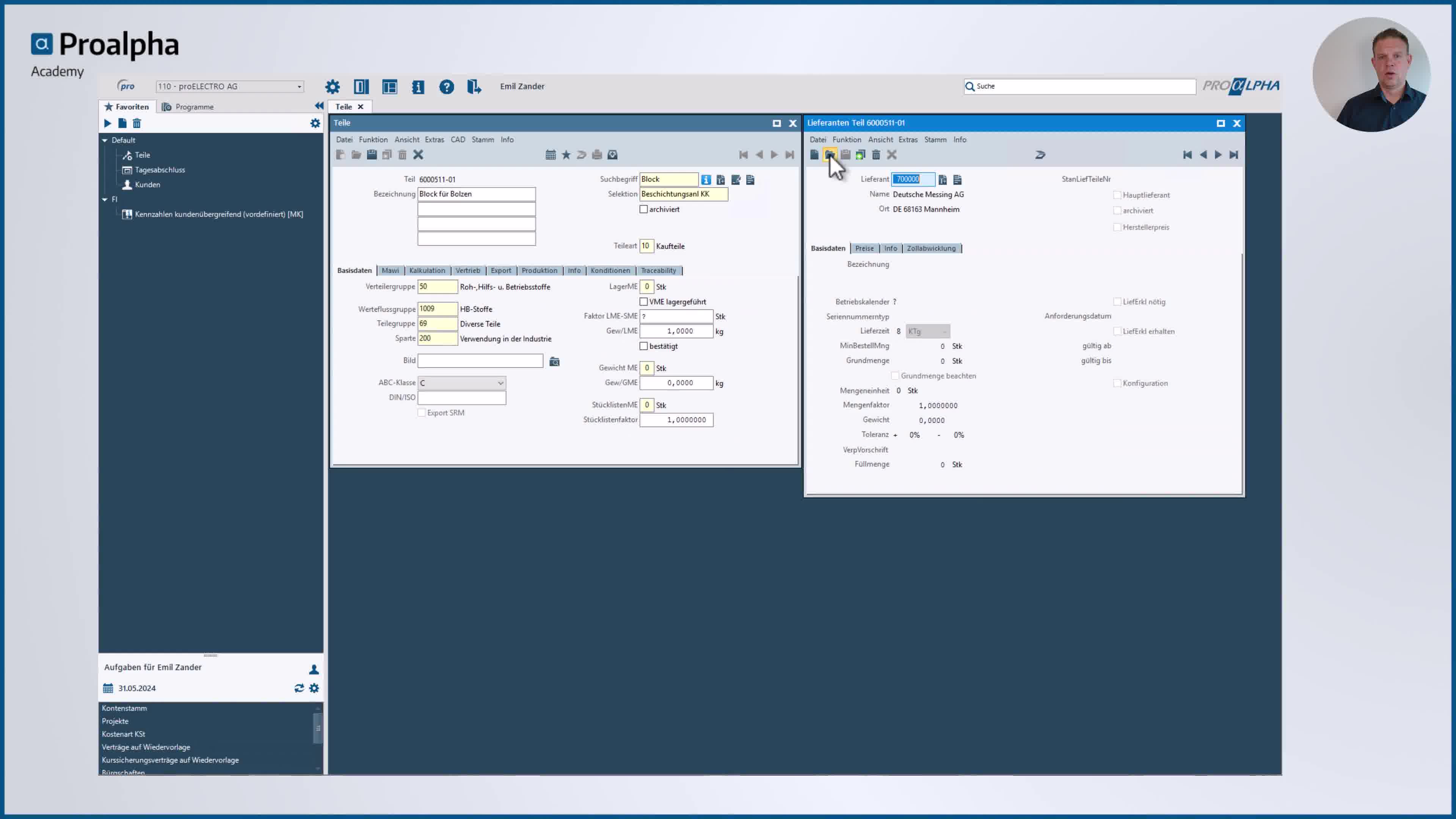Open Tagesabschluss from favorites

click(x=160, y=170)
